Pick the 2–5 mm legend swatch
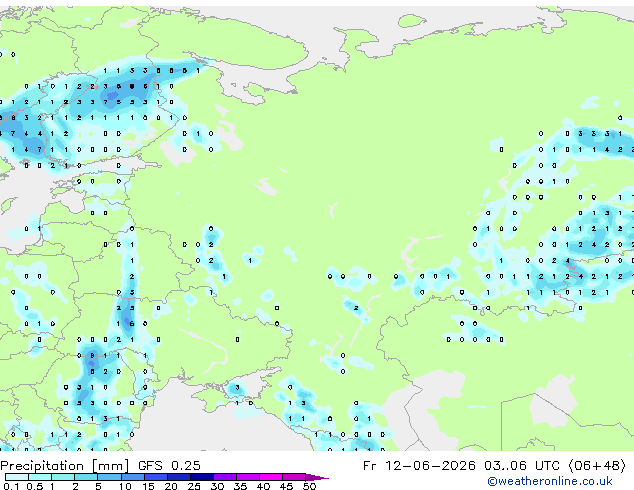634x490 pixels. [86, 477]
